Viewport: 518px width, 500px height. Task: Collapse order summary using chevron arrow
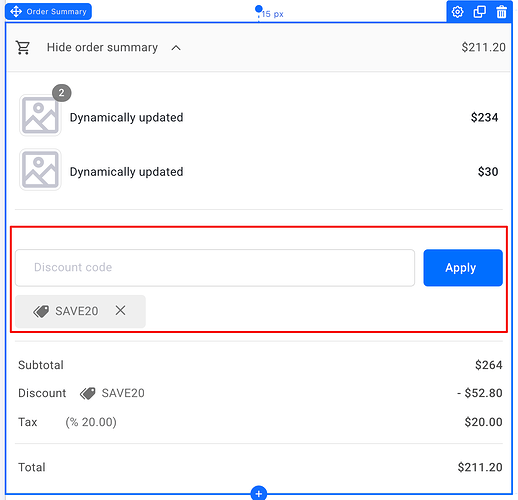176,48
